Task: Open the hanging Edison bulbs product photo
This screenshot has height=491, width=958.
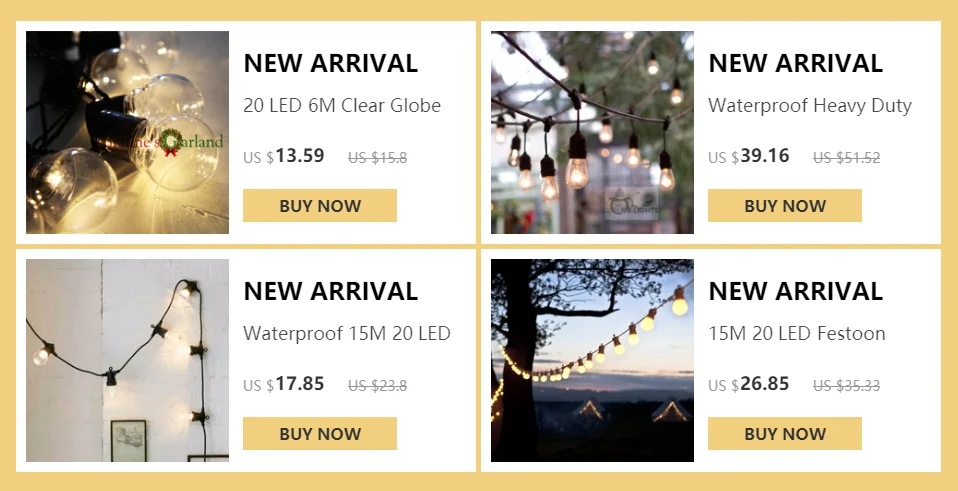Action: (592, 132)
